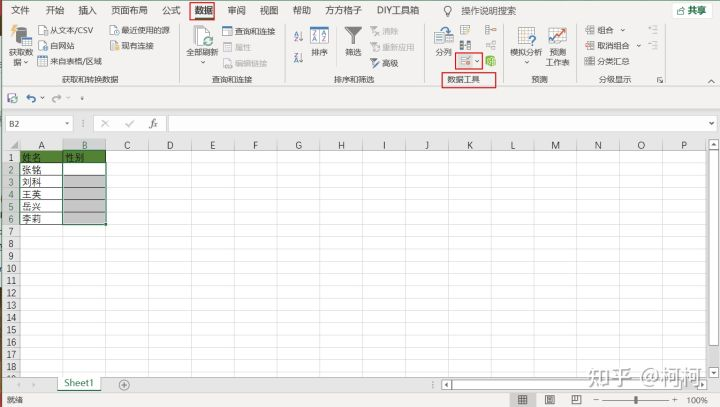
Task: Click the zoom slider handle
Action: click(636, 400)
